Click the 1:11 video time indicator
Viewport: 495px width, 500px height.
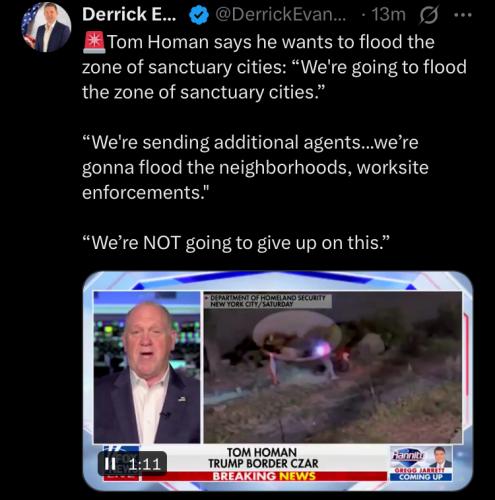[144, 464]
